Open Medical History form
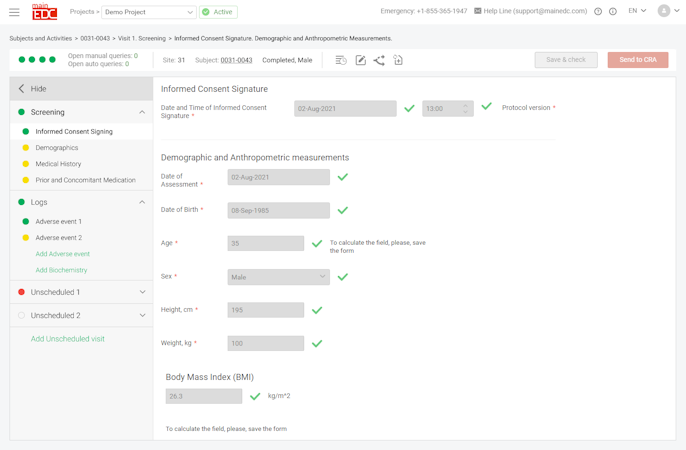The width and height of the screenshot is (686, 450). click(58, 164)
